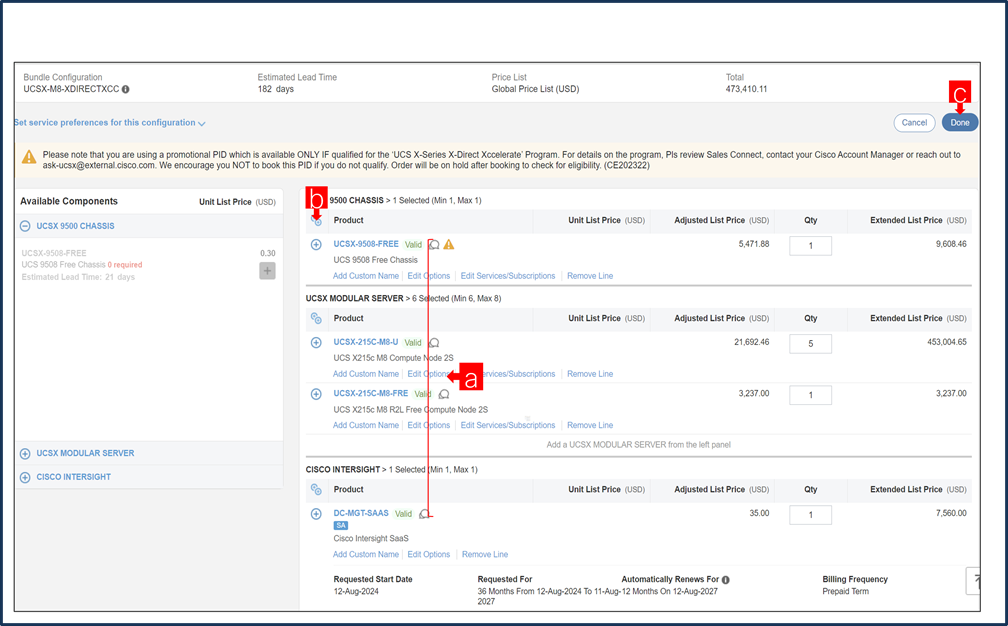Click scroll-to-top button at bottom right
Viewport: 1008px width, 626px height.
click(x=973, y=581)
